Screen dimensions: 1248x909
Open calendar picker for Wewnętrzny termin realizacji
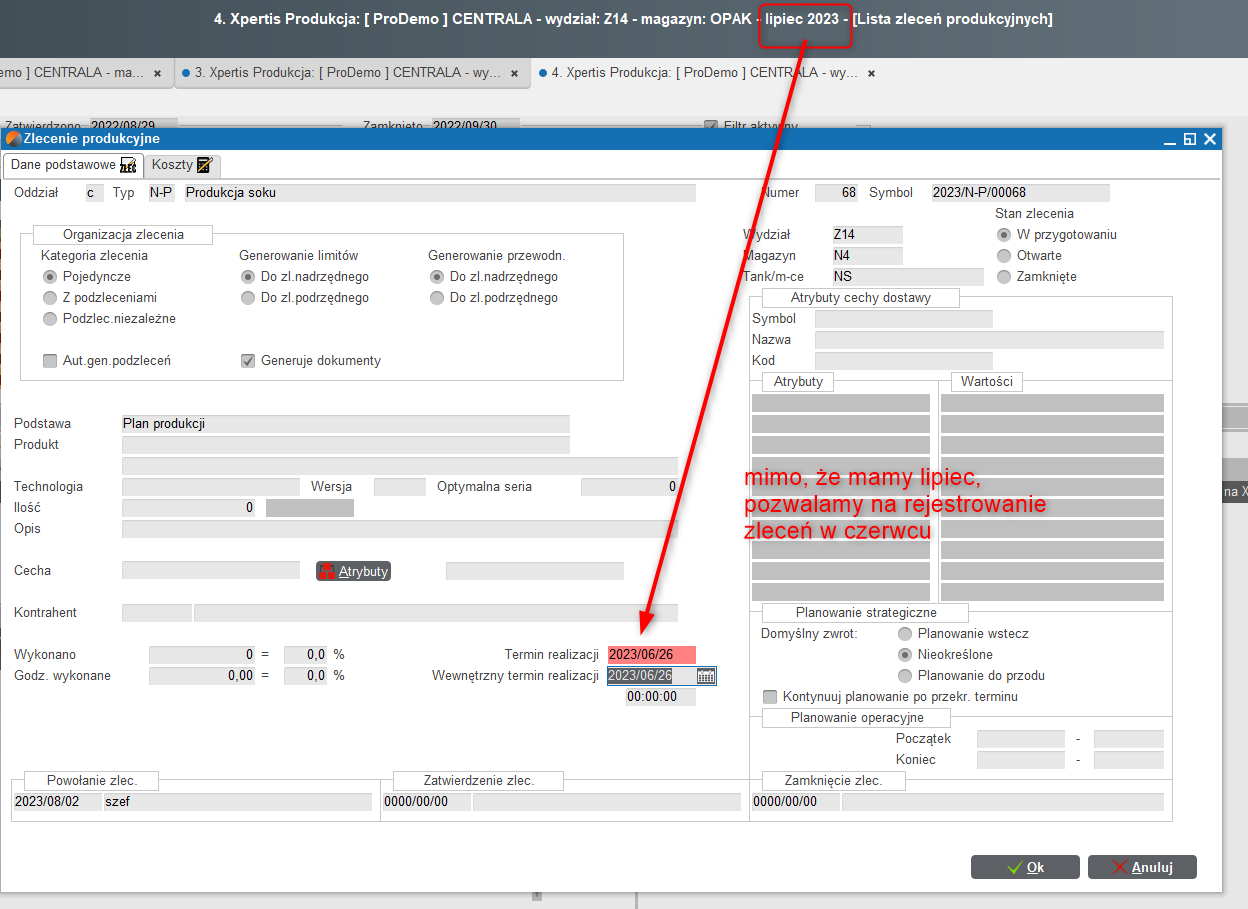tap(706, 676)
